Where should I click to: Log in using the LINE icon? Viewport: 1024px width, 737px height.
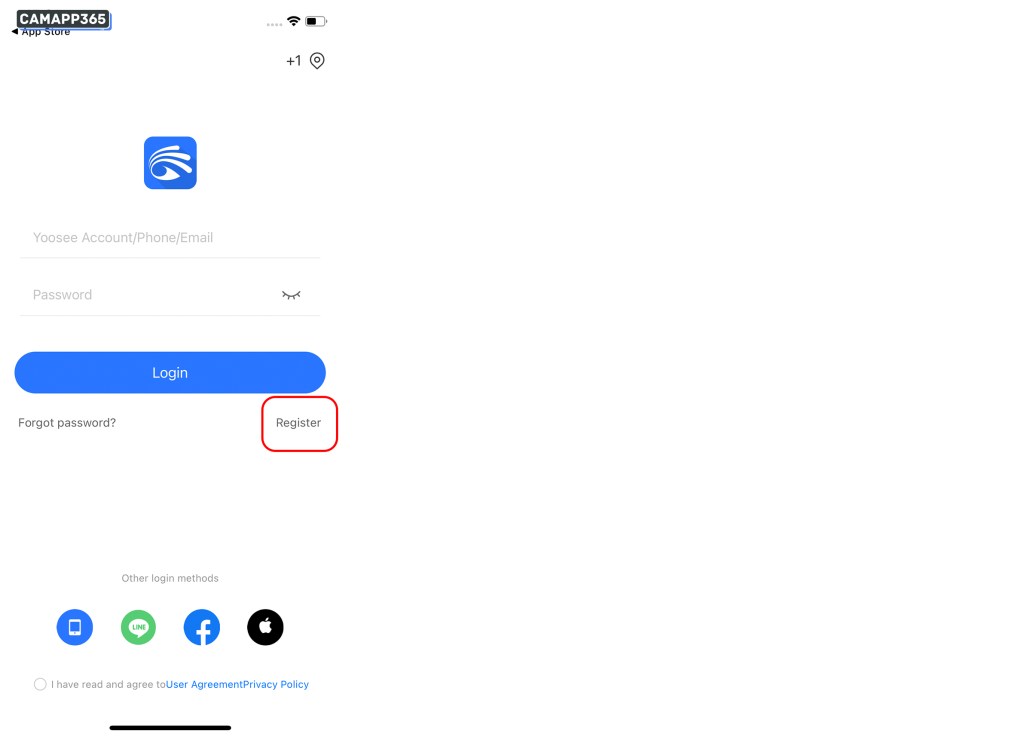[x=138, y=627]
